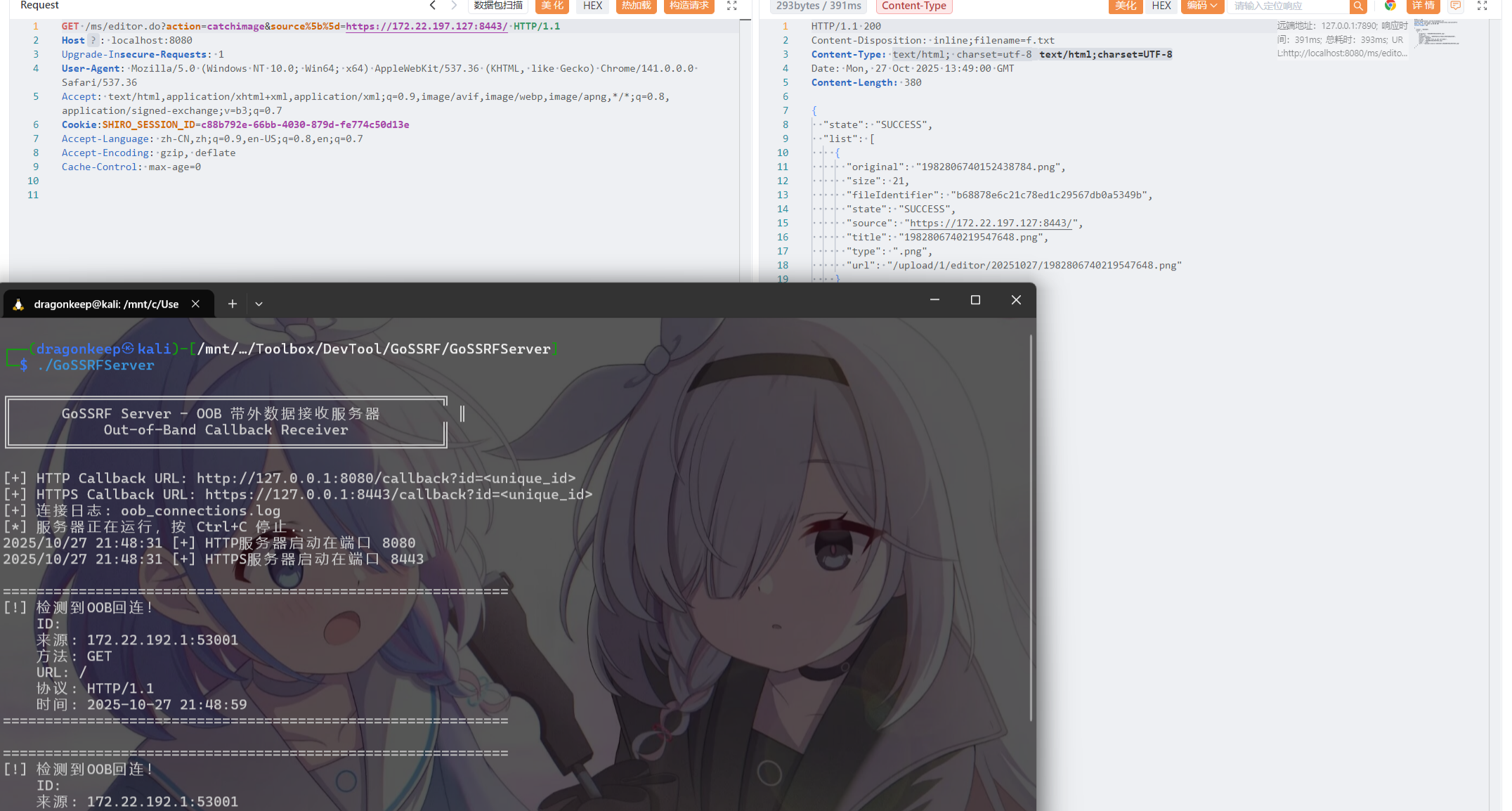The height and width of the screenshot is (811, 1512).
Task: Toggle HEX view in response panel
Action: point(1161,6)
